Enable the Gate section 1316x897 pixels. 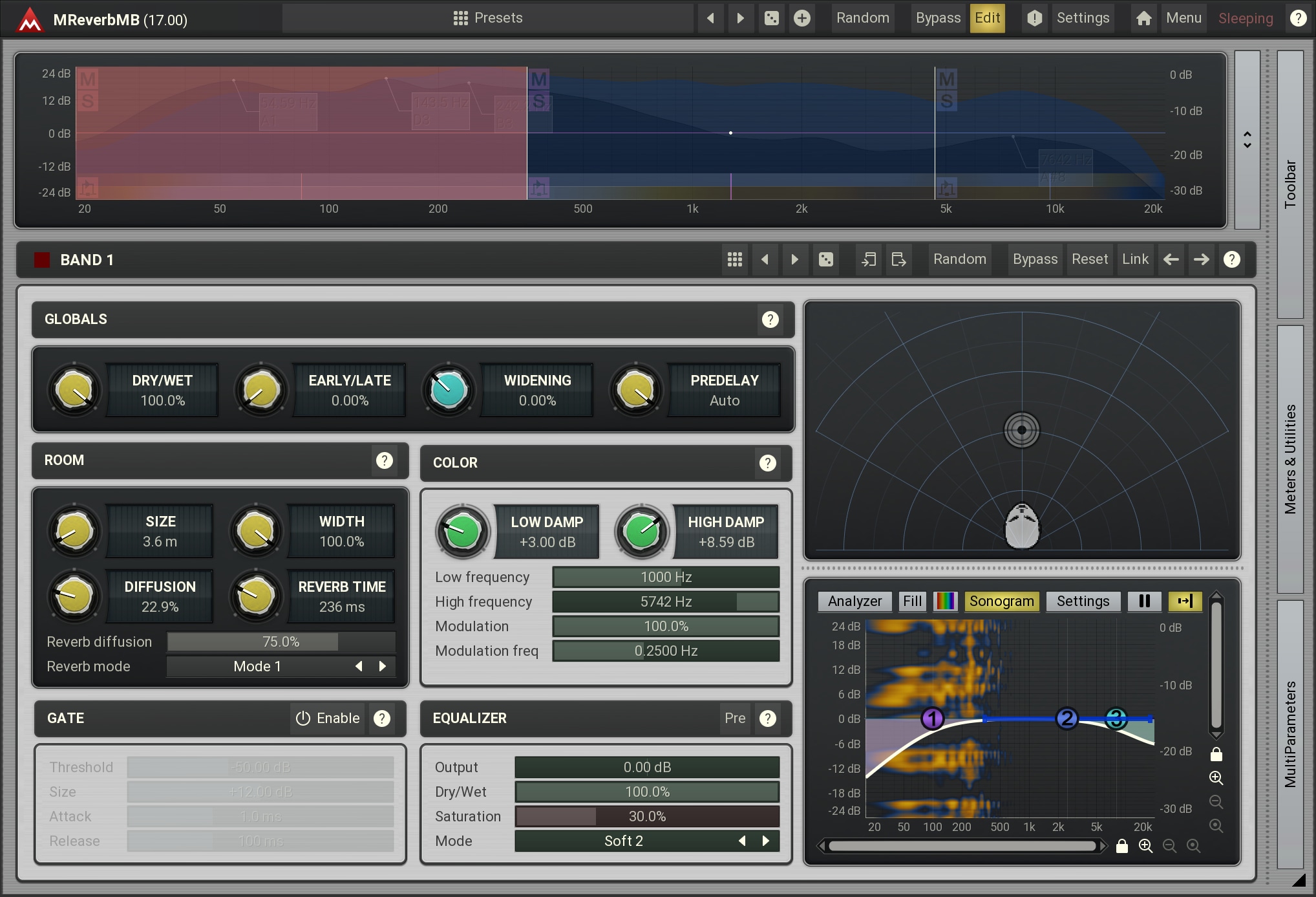click(328, 718)
